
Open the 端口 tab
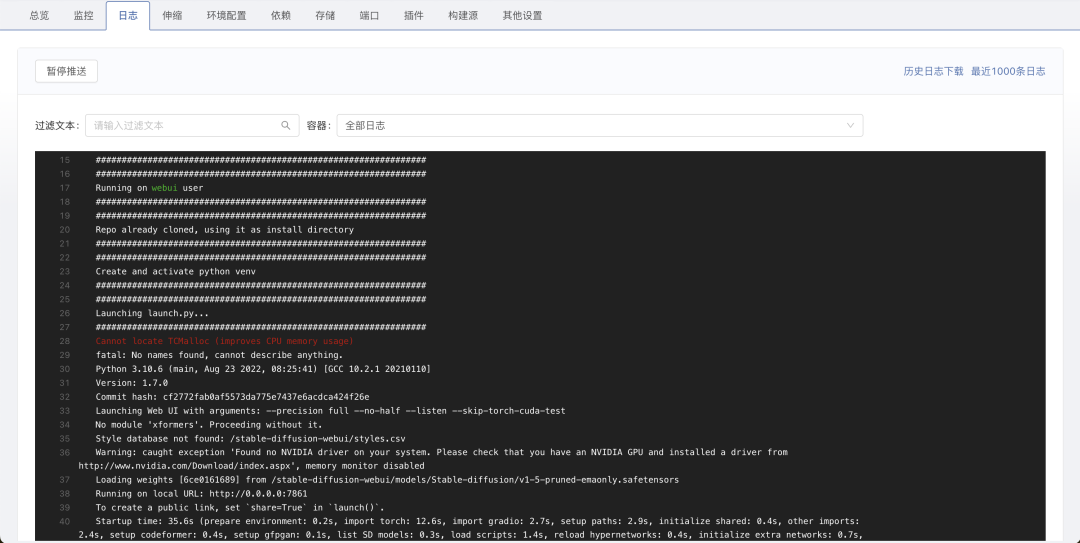[369, 16]
